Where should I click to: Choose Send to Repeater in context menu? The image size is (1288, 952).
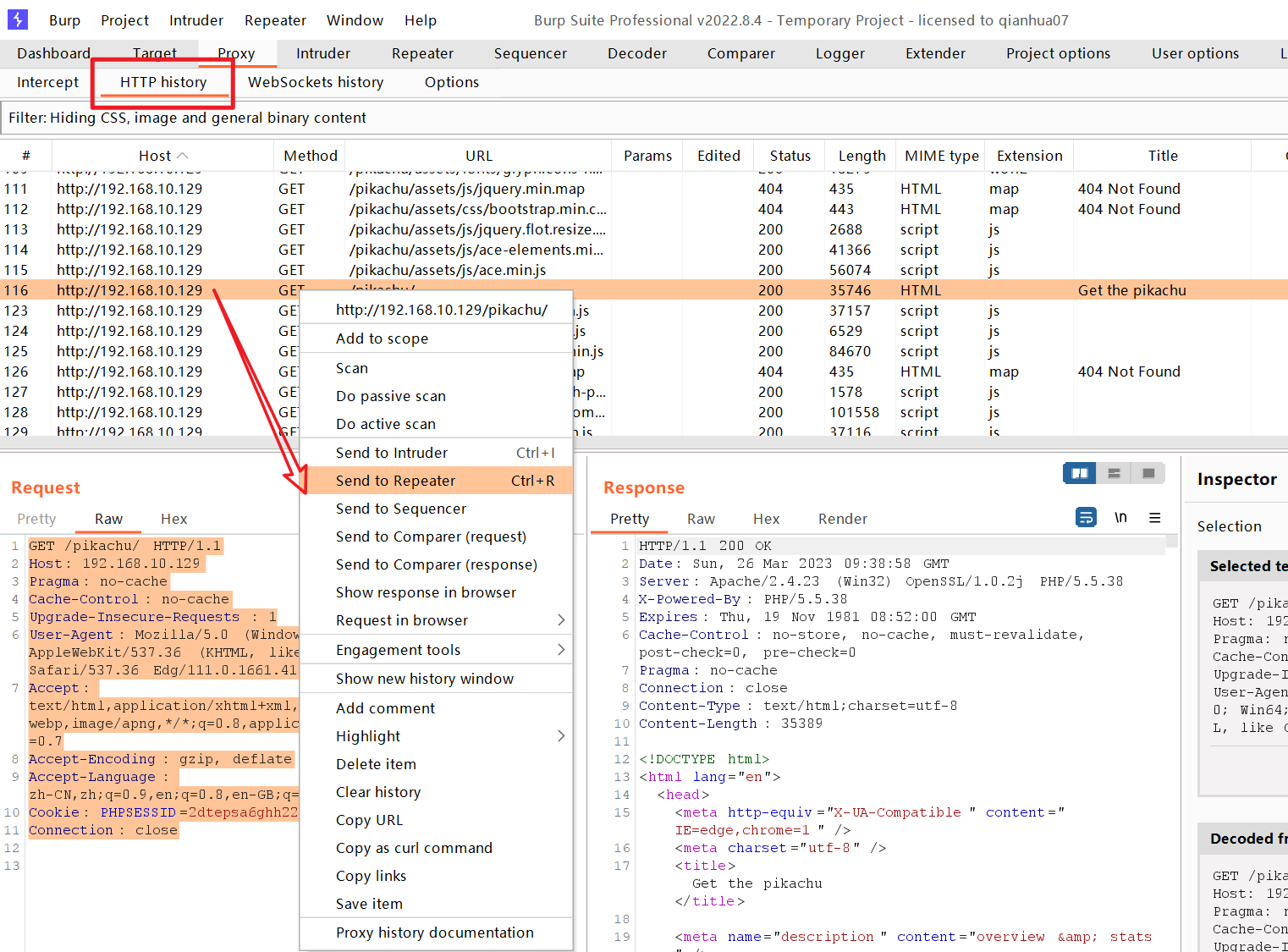(437, 481)
